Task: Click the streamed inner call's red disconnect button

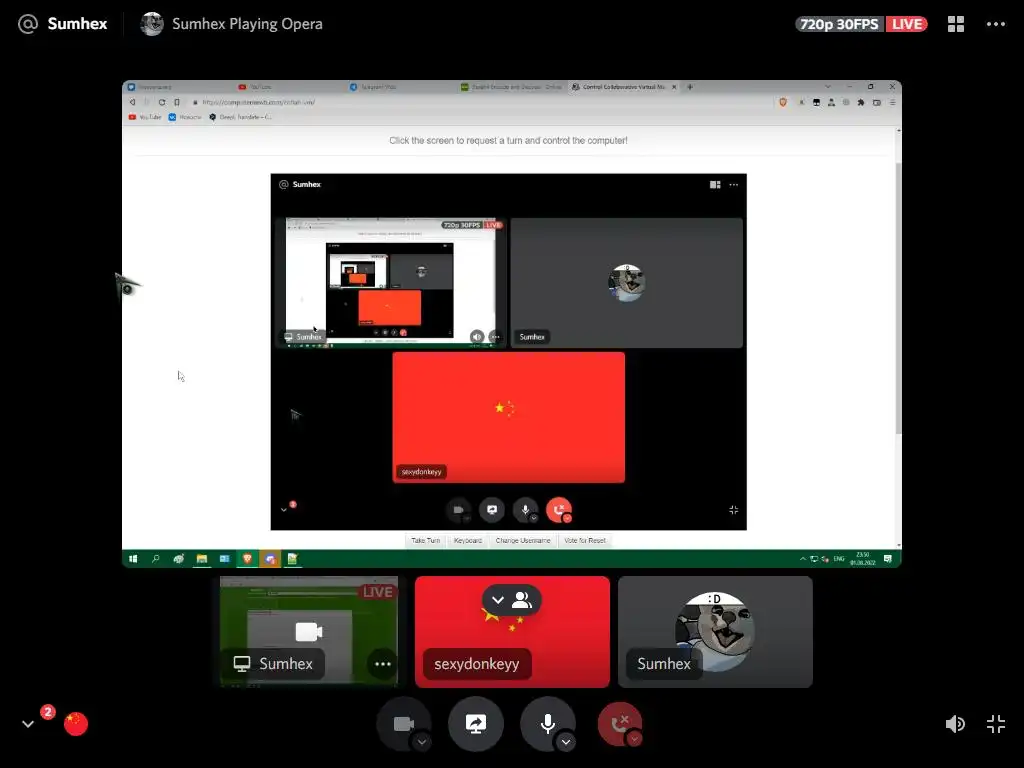Action: [559, 510]
